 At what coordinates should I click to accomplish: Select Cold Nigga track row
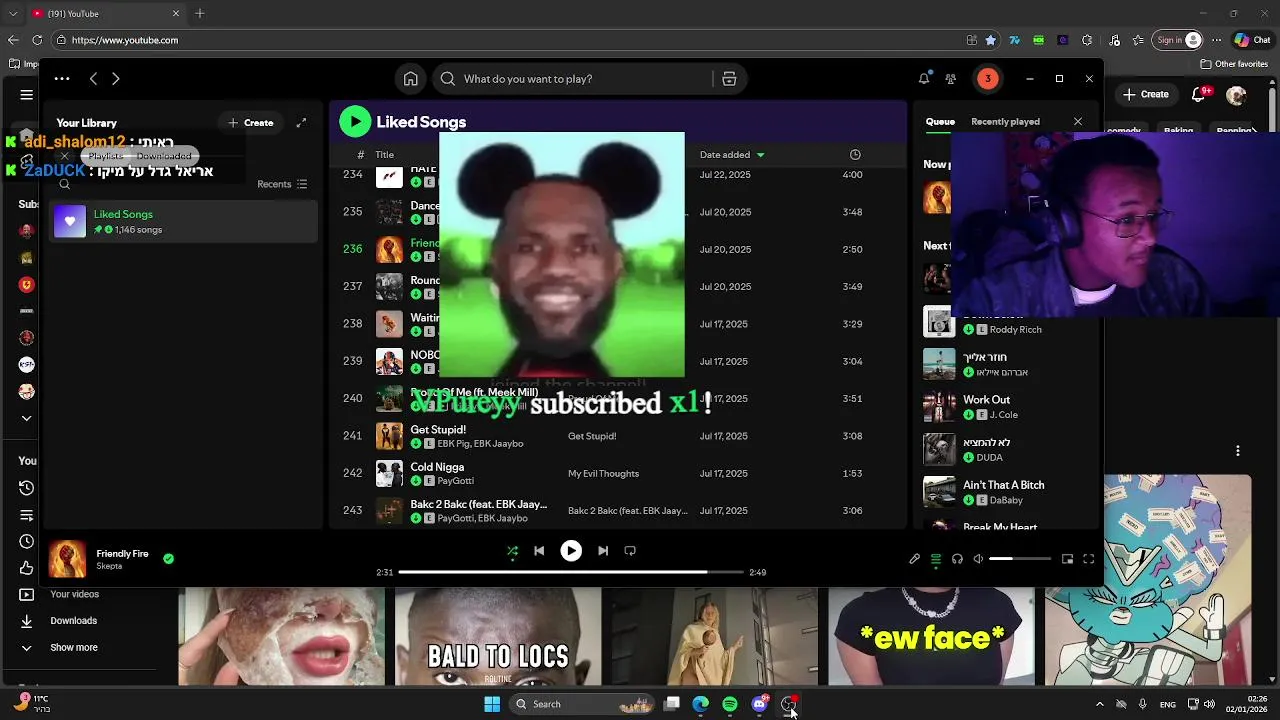pyautogui.click(x=616, y=473)
